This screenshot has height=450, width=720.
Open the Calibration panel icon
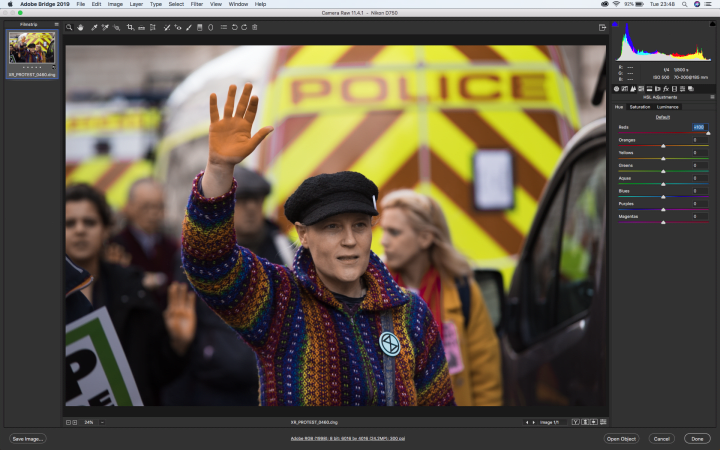click(x=674, y=89)
